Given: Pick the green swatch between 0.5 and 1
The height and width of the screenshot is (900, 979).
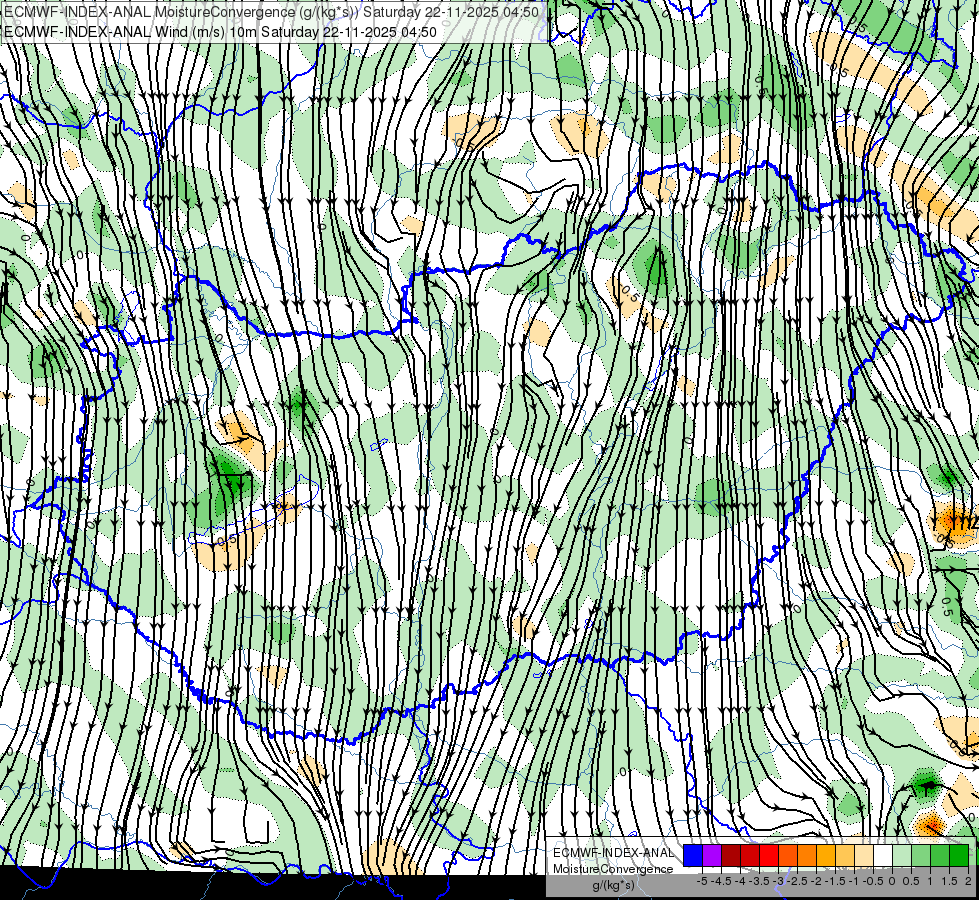Looking at the screenshot, I should (921, 855).
